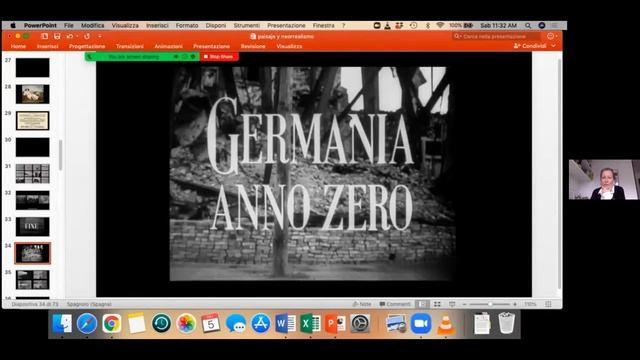Image resolution: width=640 pixels, height=360 pixels.
Task: Click the fit slide to window icon
Action: pos(548,304)
